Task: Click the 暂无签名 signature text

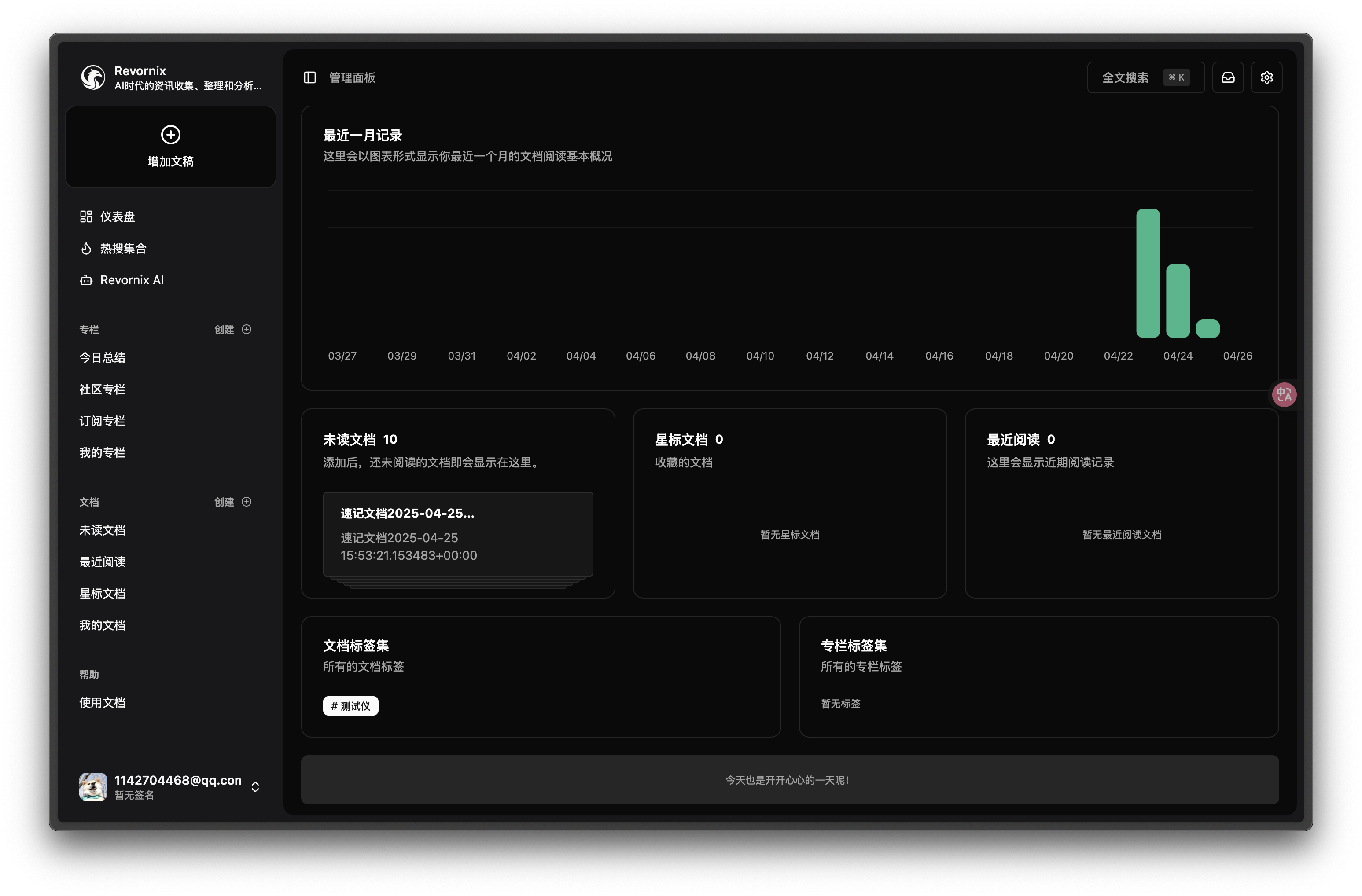Action: click(134, 795)
